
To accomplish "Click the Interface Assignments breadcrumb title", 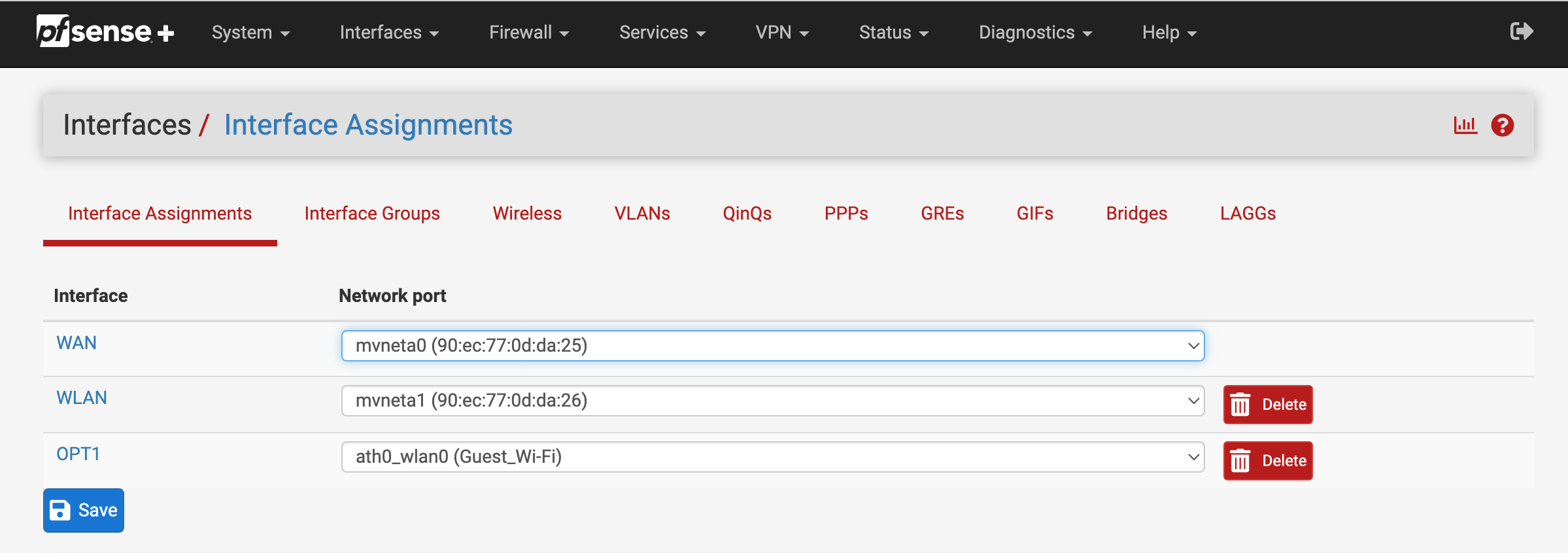I will click(x=368, y=125).
